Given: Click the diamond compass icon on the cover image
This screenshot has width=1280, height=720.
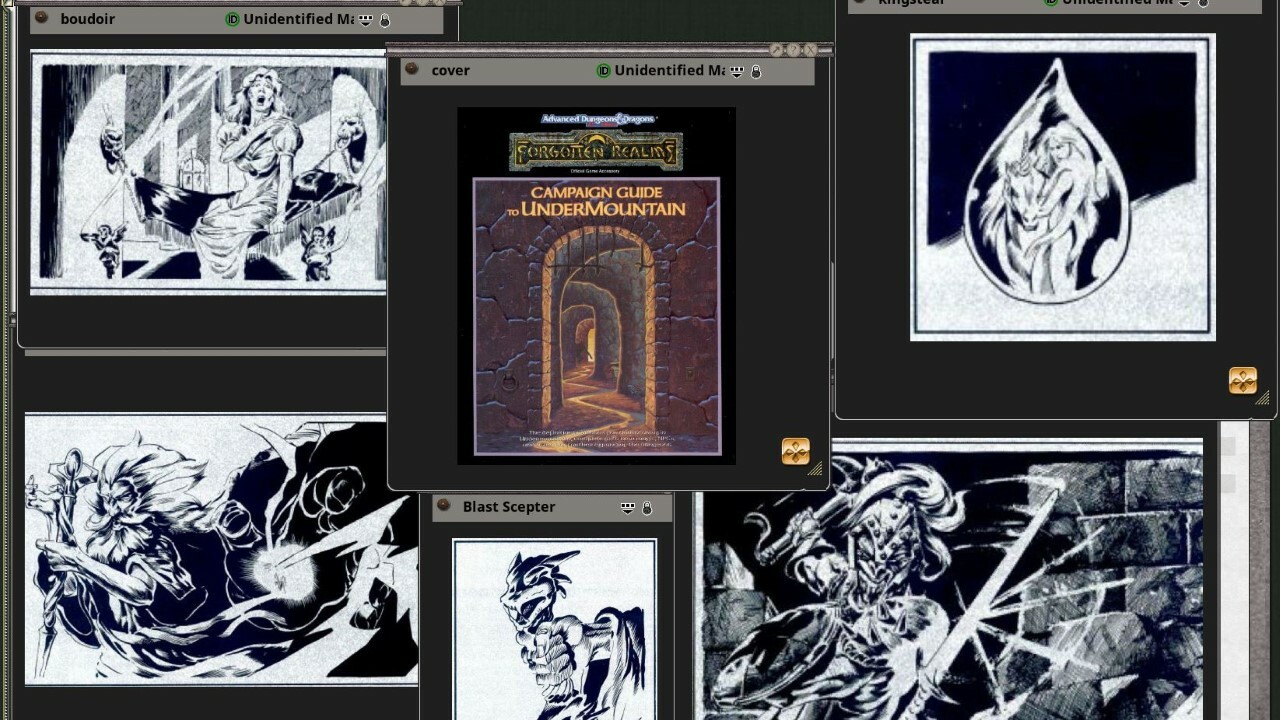Looking at the screenshot, I should 797,452.
